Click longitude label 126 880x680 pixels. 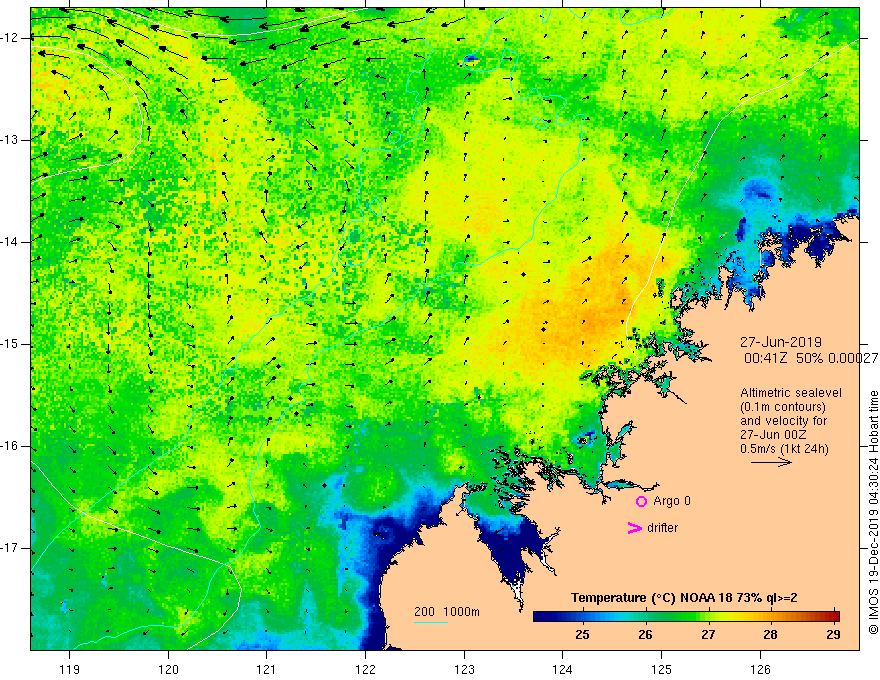(760, 669)
